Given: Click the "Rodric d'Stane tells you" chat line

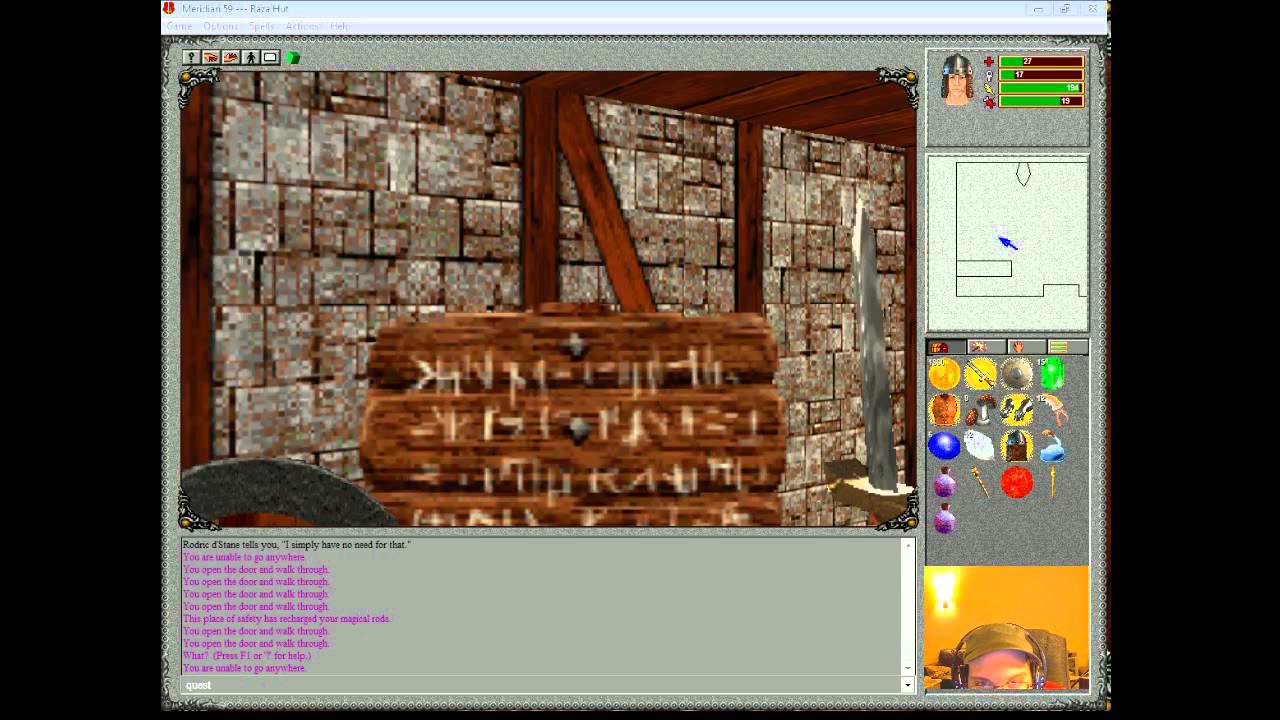Looking at the screenshot, I should tap(296, 545).
